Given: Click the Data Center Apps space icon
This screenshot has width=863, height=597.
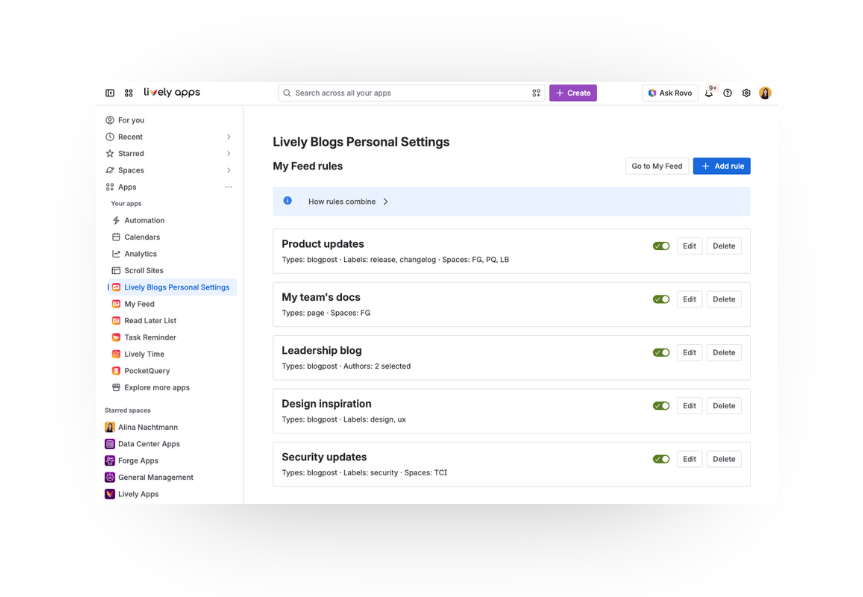Looking at the screenshot, I should [x=110, y=443].
